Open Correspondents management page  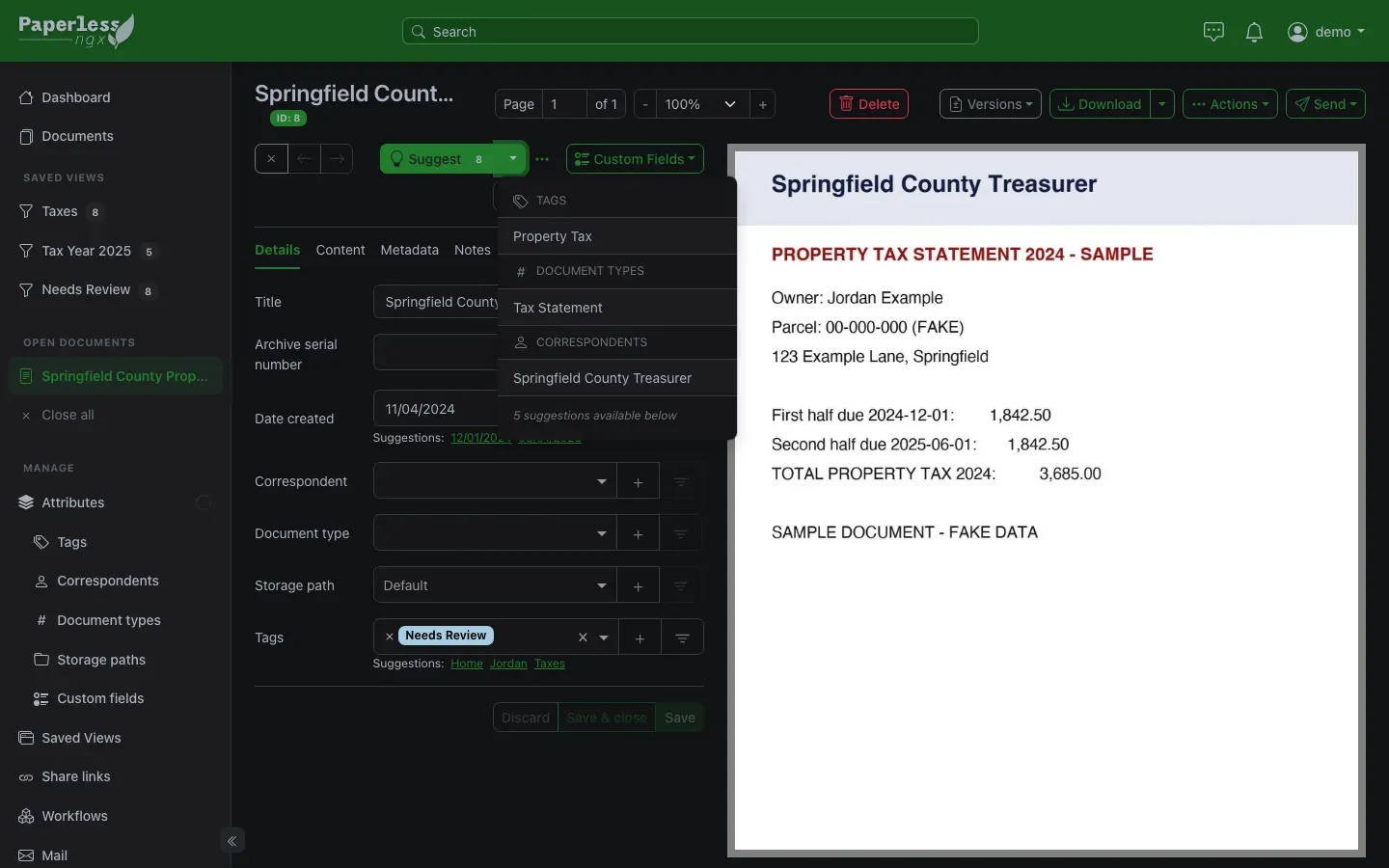(107, 581)
